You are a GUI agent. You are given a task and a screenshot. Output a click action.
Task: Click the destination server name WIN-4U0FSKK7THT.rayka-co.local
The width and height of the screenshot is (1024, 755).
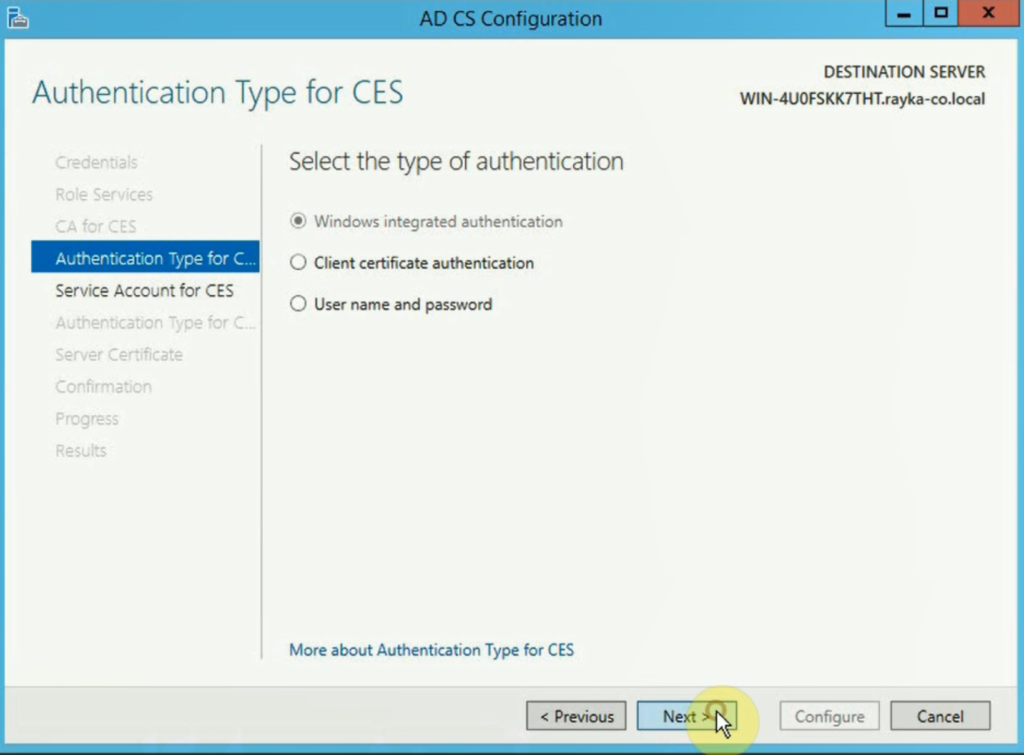862,99
